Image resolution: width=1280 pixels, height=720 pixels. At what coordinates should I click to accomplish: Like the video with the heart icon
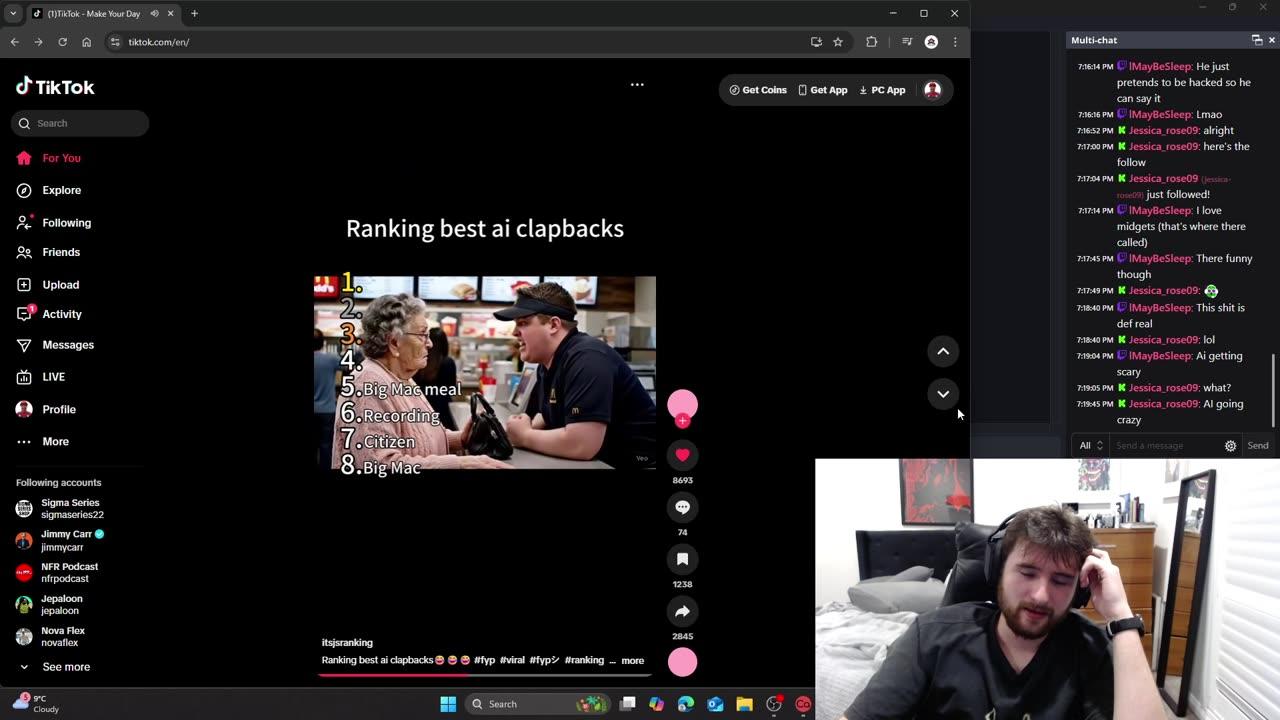coord(682,455)
